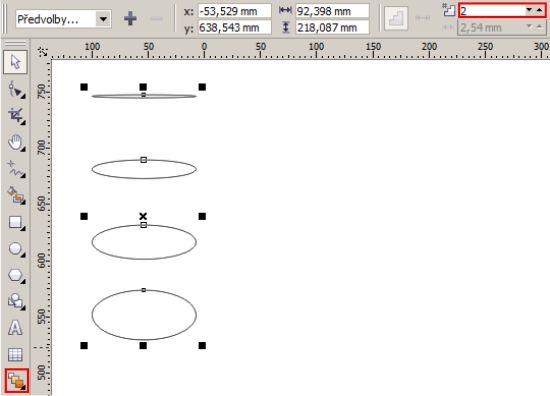Click the object width field
Viewport: 550px width, 396px height.
point(332,11)
